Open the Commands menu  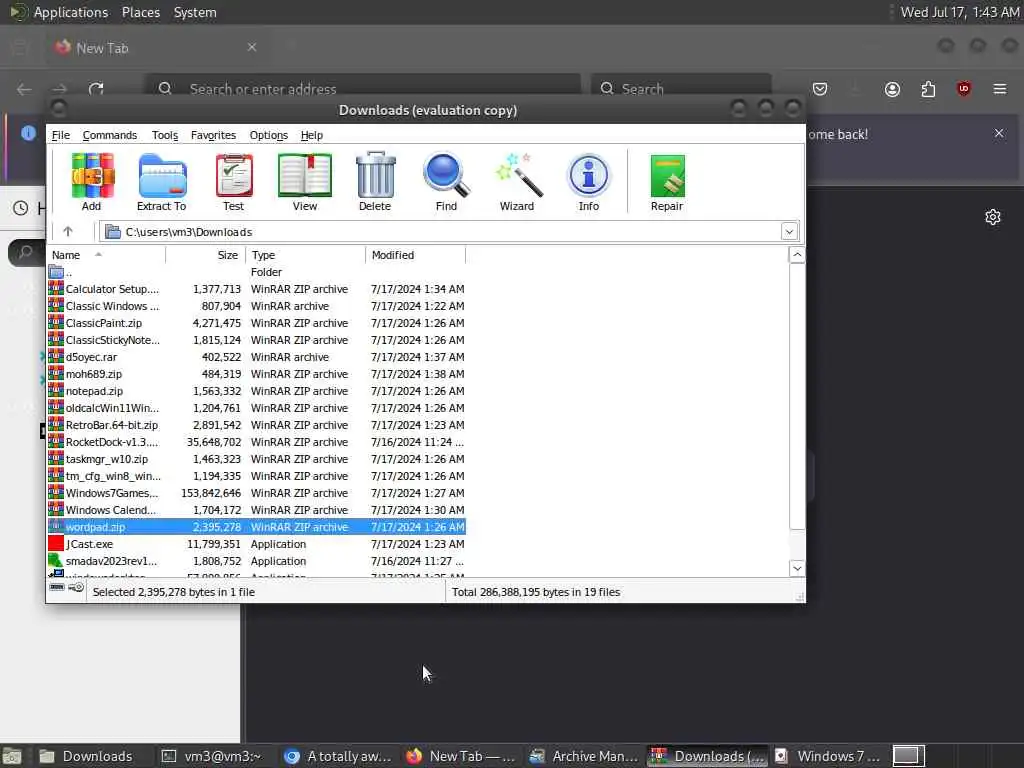pos(110,135)
